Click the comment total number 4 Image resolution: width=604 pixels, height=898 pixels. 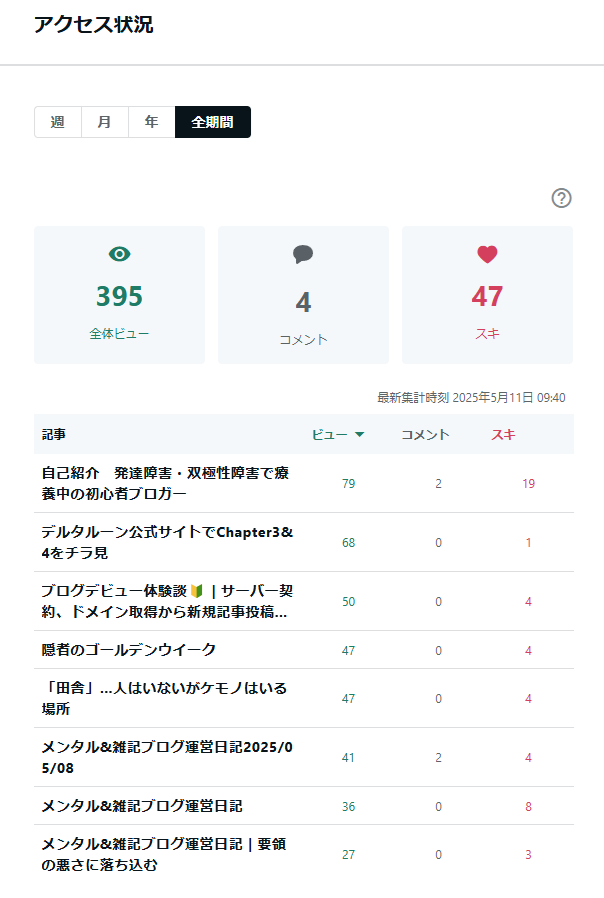303,302
